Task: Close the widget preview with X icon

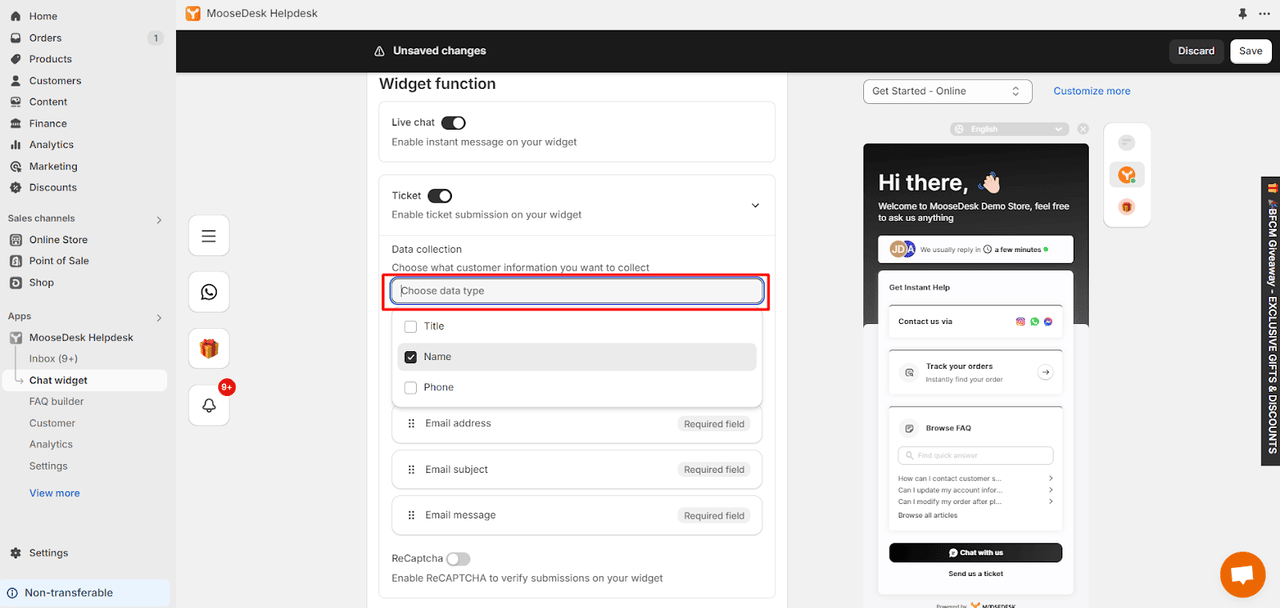Action: tap(1083, 129)
